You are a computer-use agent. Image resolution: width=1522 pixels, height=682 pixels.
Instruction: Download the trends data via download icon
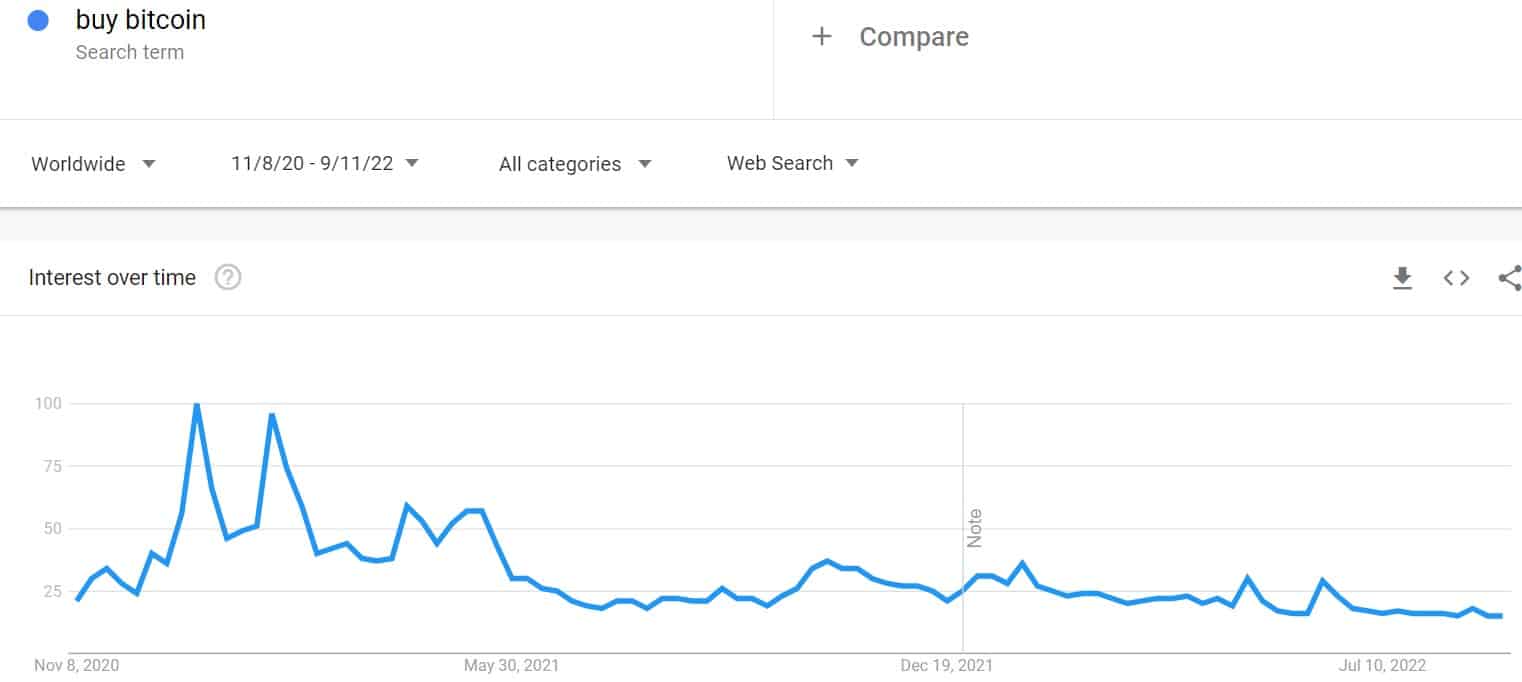(1402, 278)
